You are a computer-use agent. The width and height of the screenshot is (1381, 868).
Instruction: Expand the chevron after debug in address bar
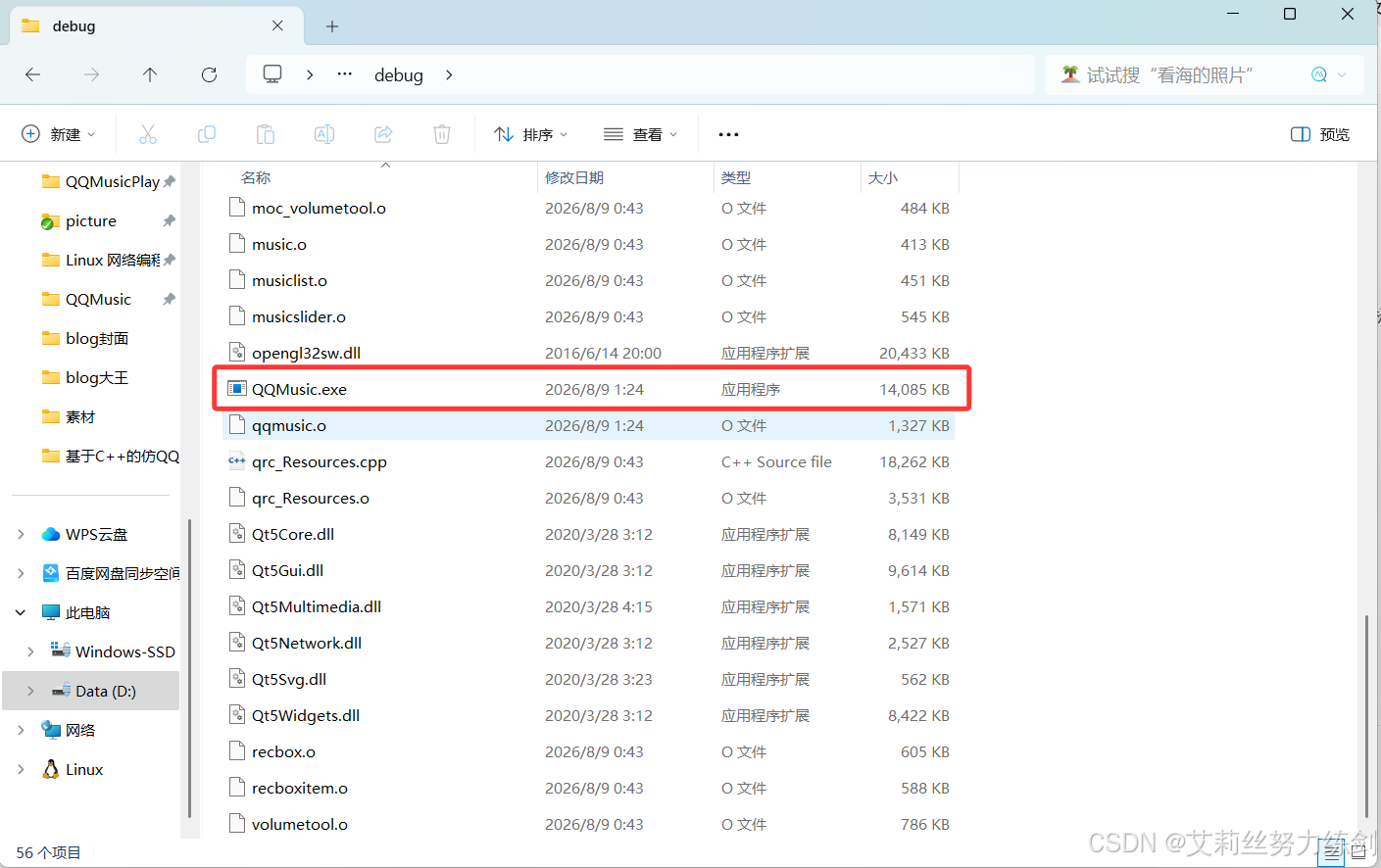(x=449, y=74)
